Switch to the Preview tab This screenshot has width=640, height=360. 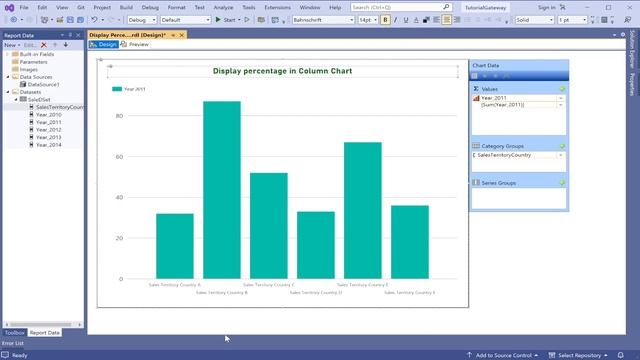click(135, 44)
